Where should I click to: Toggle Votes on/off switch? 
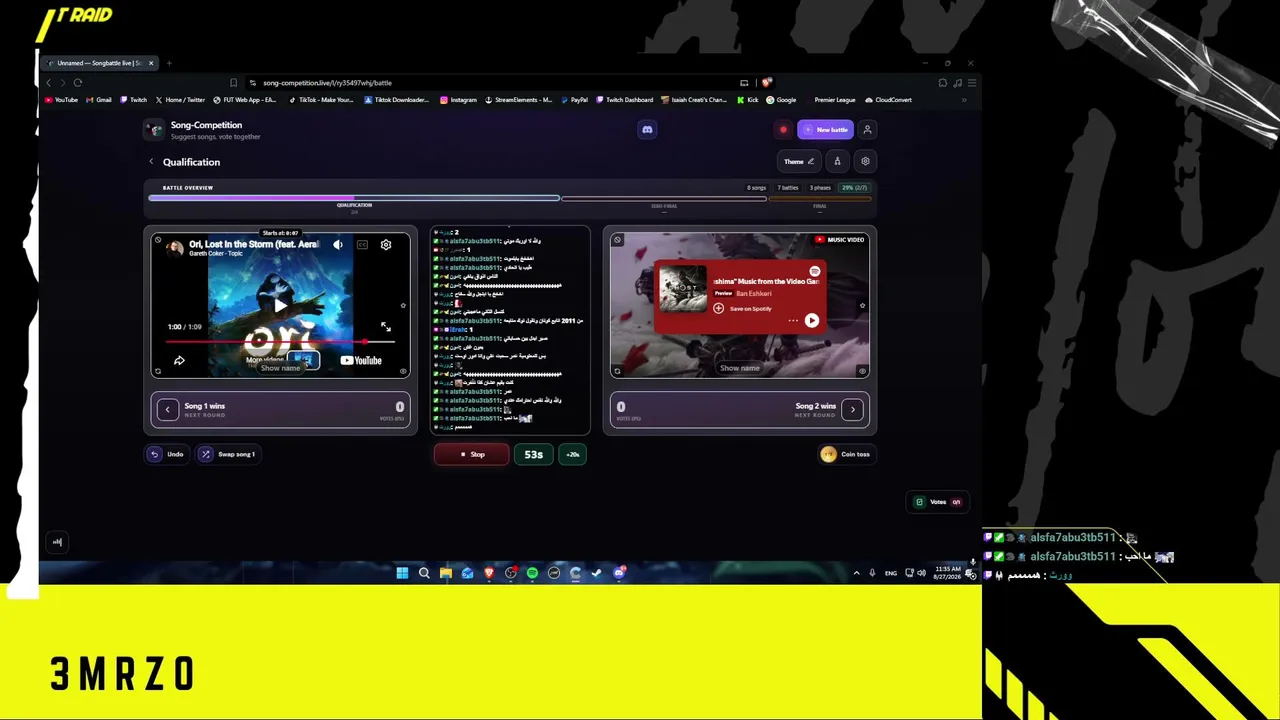938,502
